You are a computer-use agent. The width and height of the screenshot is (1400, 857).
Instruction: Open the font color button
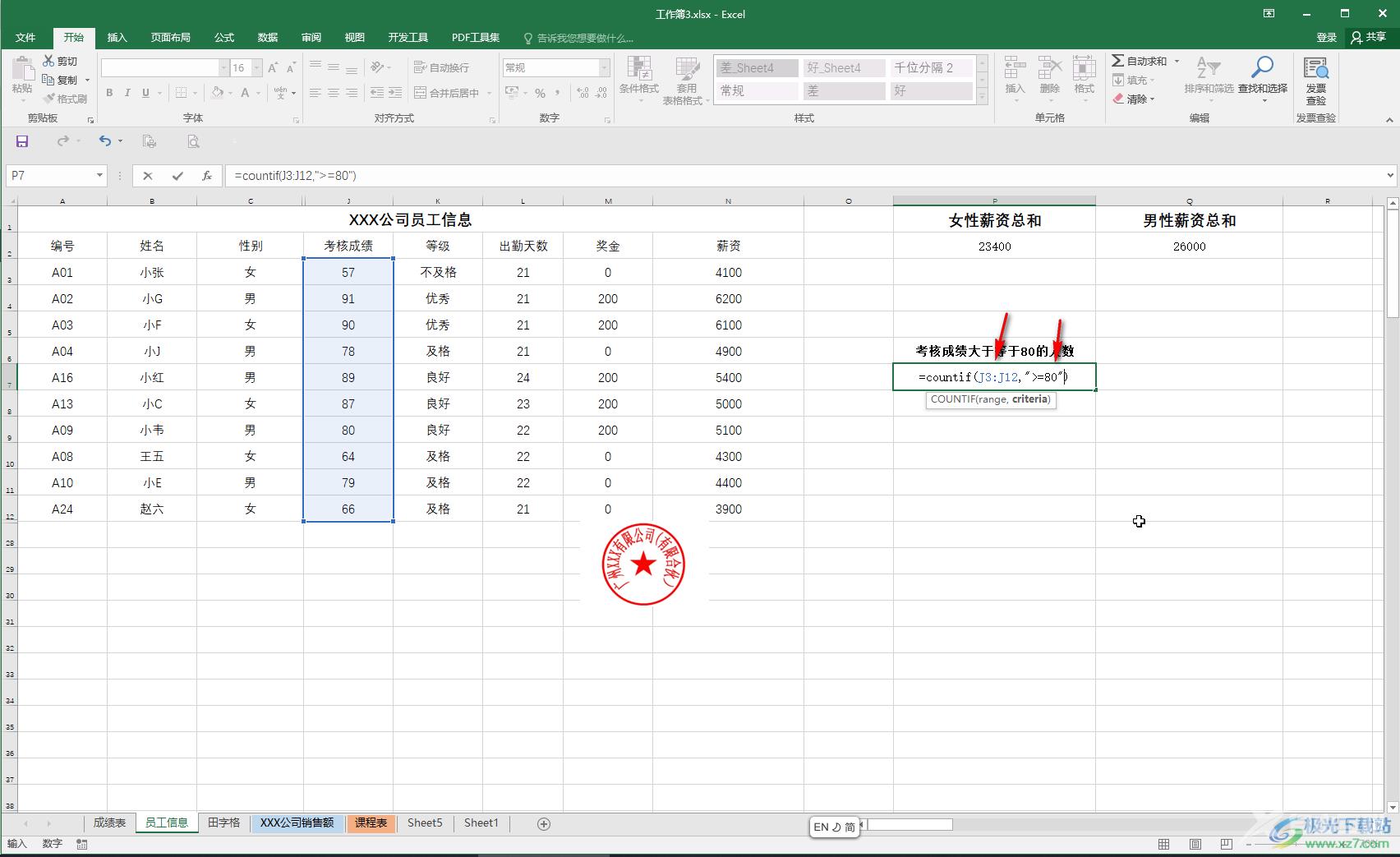(245, 93)
